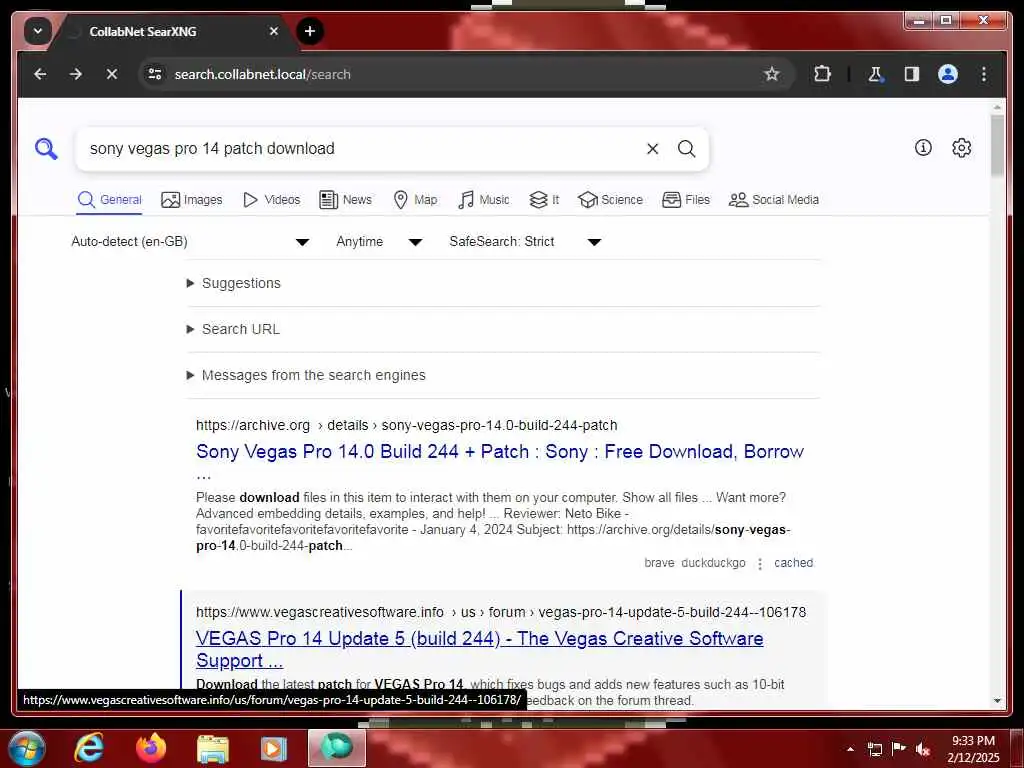1024x768 pixels.
Task: Stop loading the page
Action: coord(112,74)
